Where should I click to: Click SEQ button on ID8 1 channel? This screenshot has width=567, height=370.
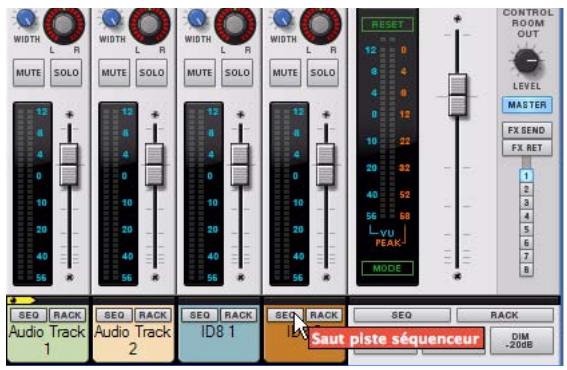coord(200,315)
